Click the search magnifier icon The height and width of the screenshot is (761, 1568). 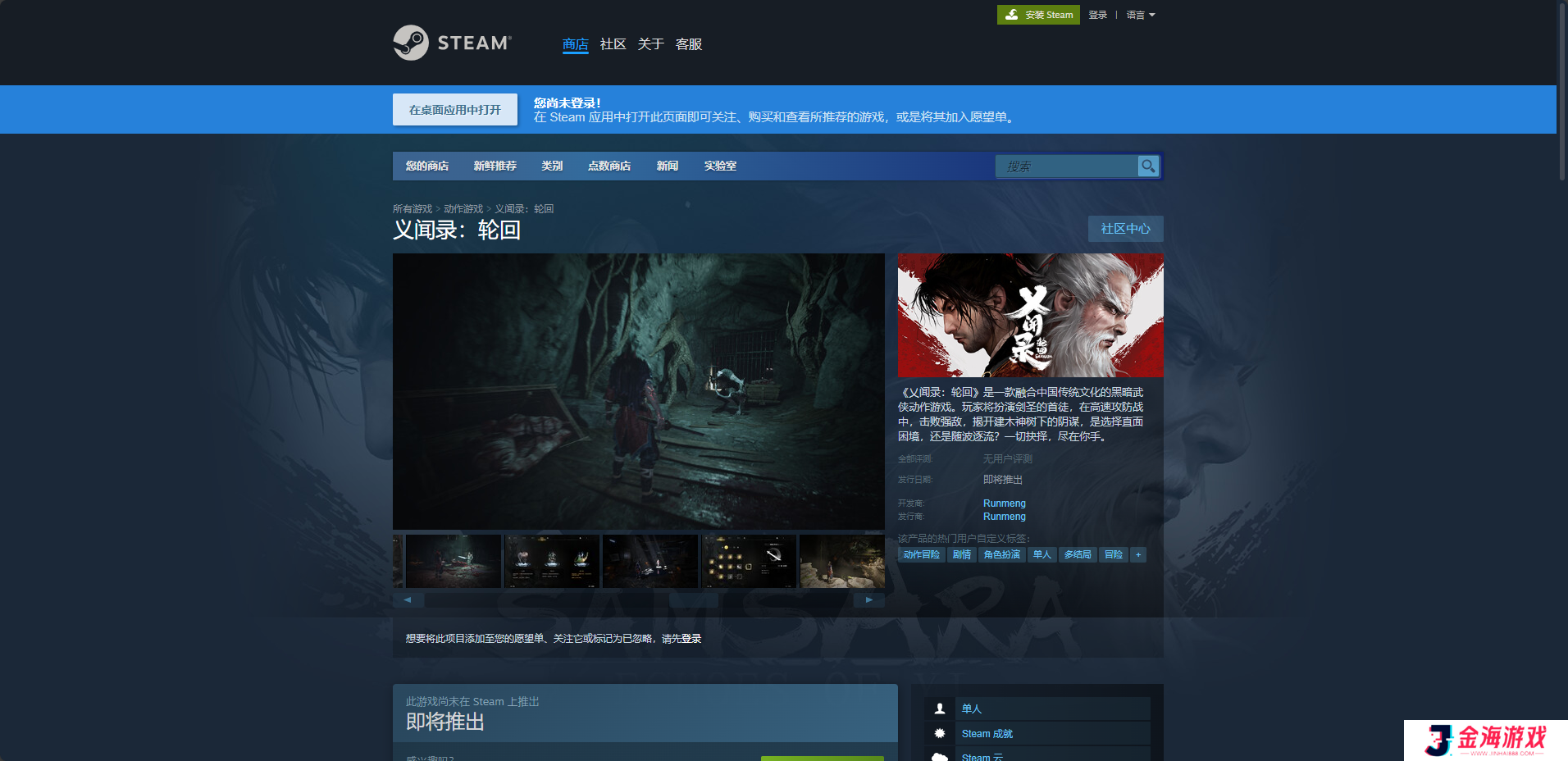tap(1148, 166)
